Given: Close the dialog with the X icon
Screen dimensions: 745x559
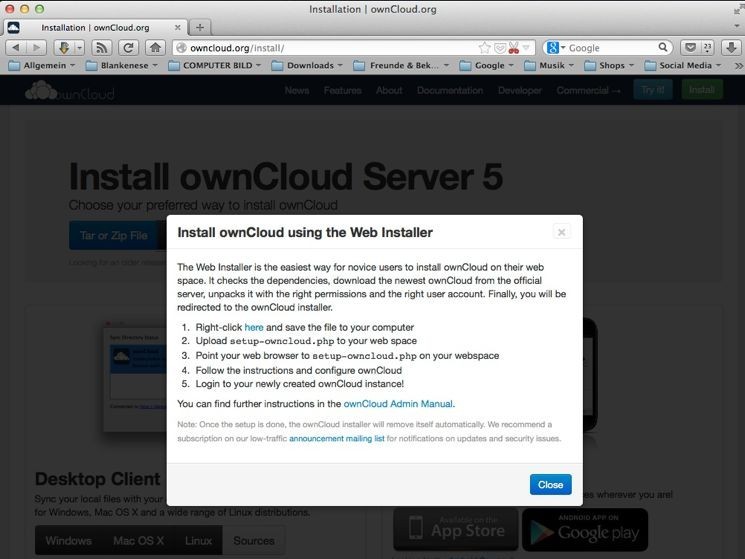Looking at the screenshot, I should click(562, 232).
